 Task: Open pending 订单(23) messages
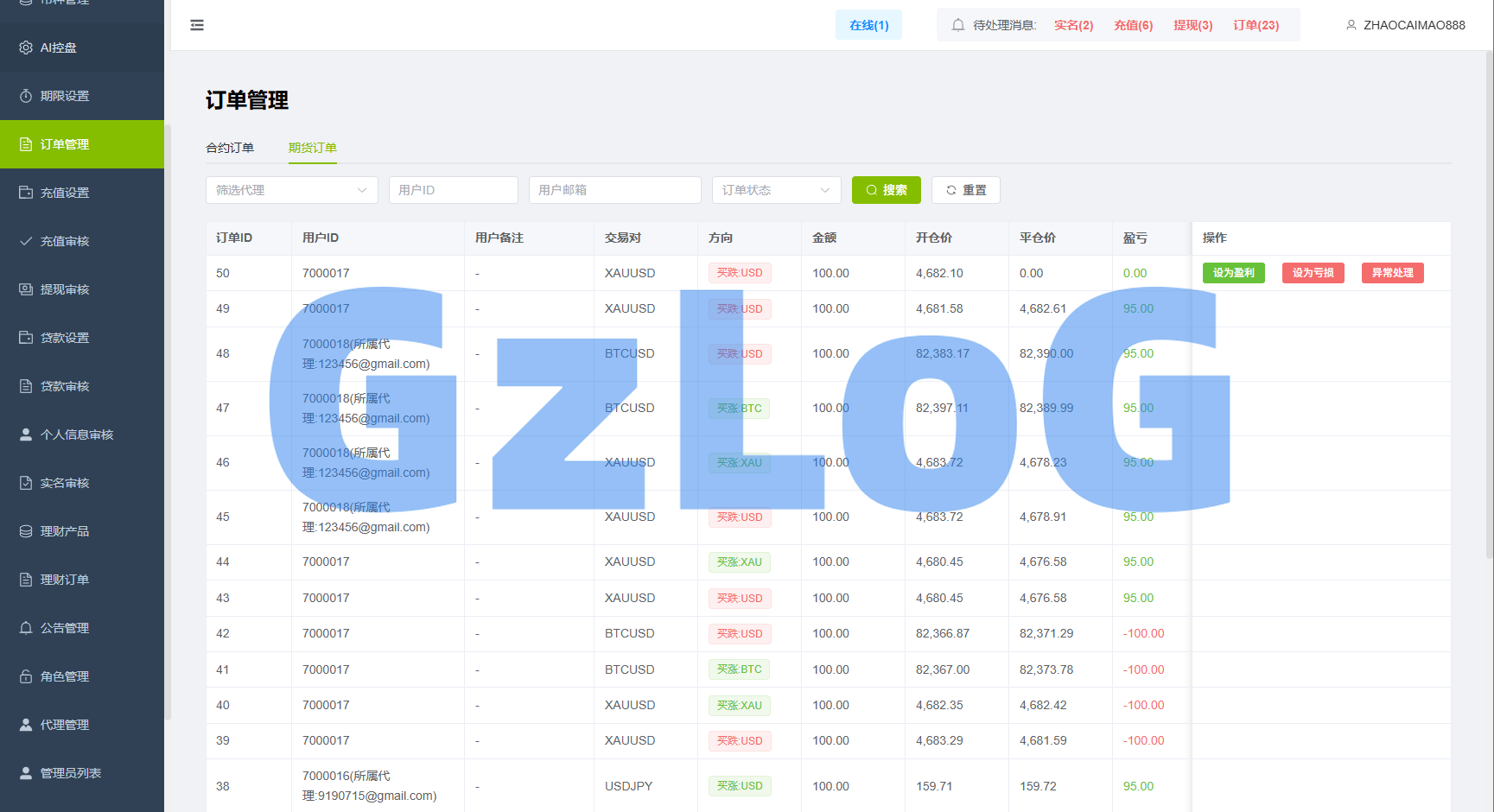1256,25
